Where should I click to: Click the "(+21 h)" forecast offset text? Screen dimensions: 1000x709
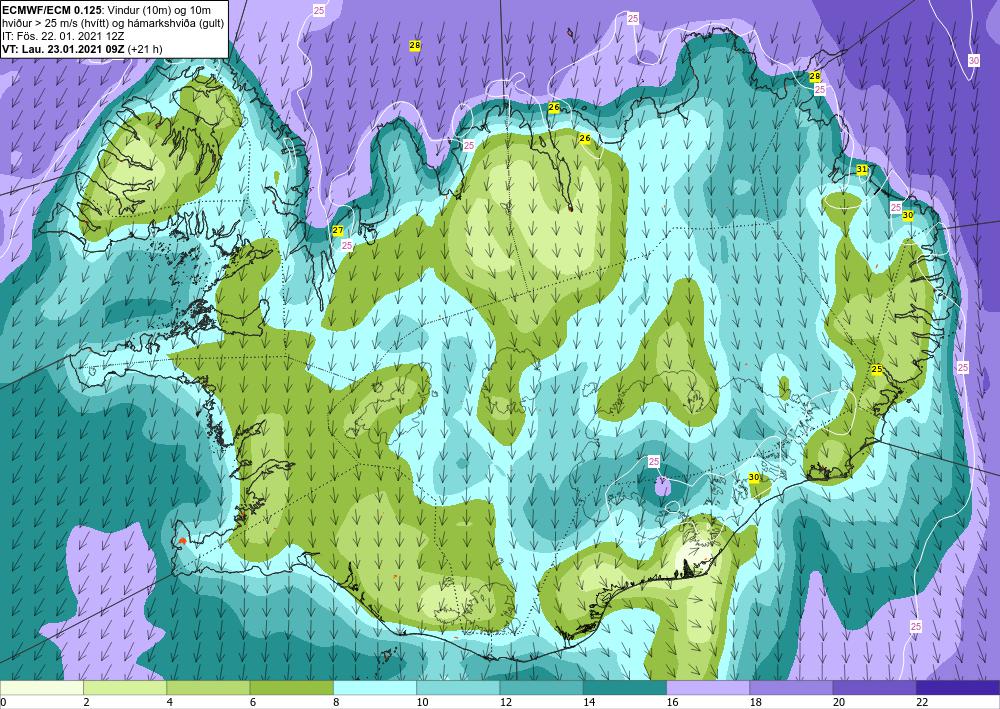click(145, 49)
